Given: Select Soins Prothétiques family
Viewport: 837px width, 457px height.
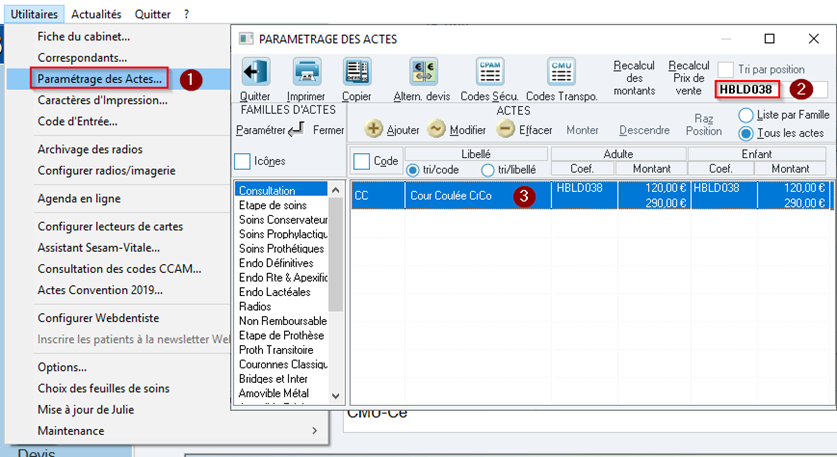Looking at the screenshot, I should coord(281,248).
